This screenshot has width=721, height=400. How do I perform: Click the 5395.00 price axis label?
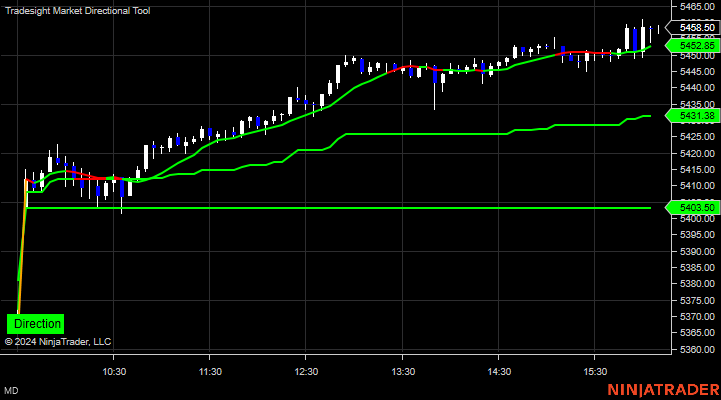tap(697, 235)
